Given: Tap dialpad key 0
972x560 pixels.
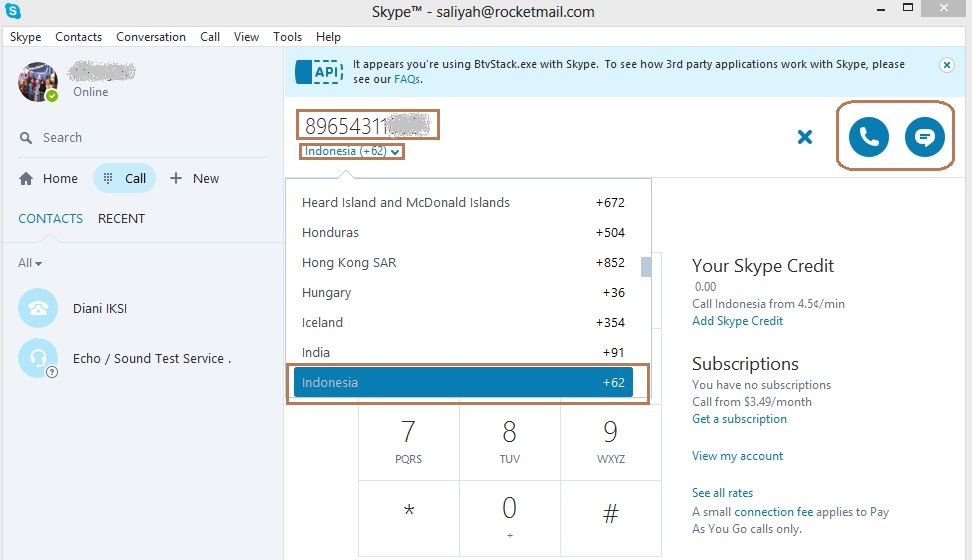Looking at the screenshot, I should 510,518.
